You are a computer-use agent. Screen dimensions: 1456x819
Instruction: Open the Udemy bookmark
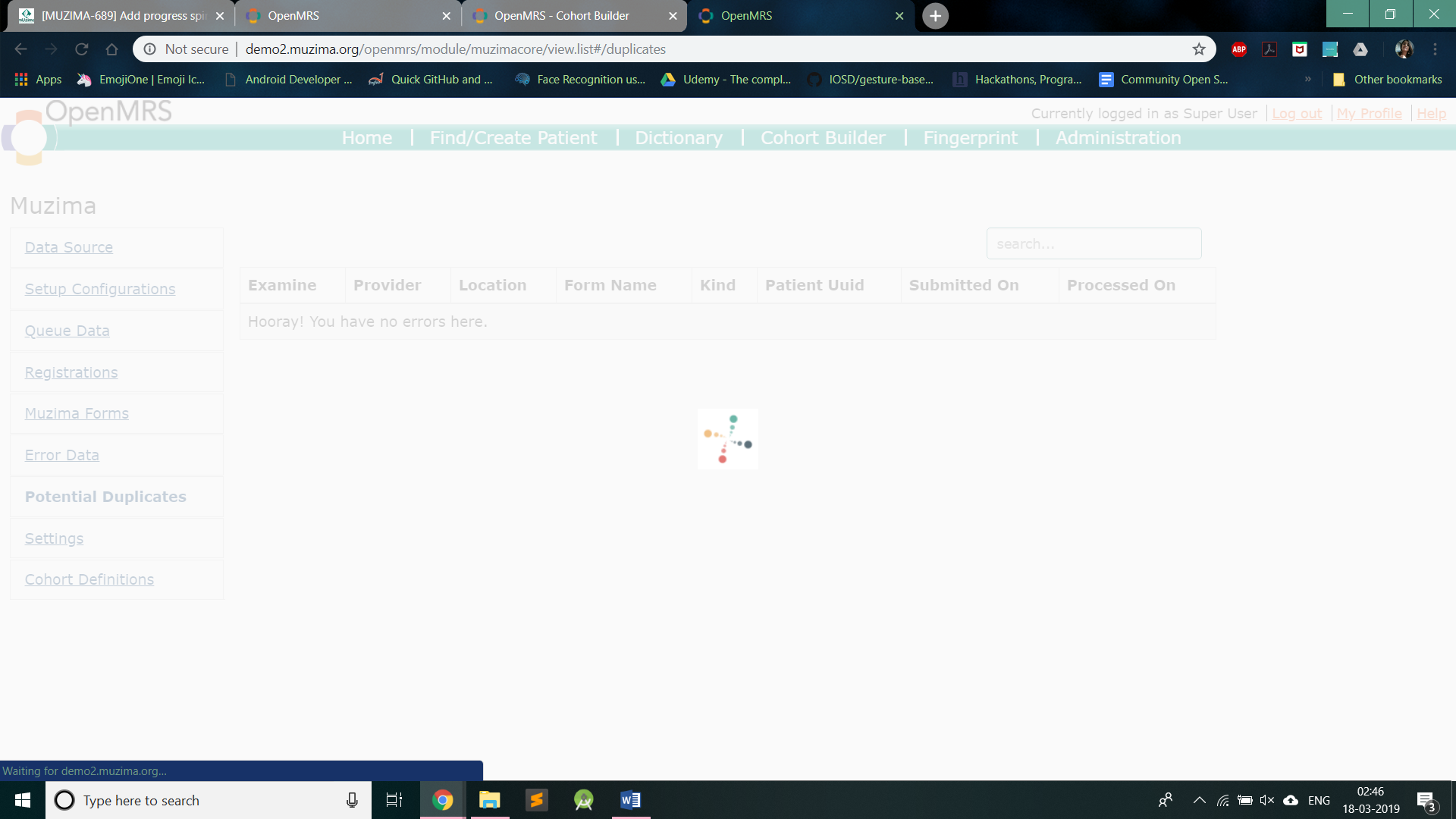(x=726, y=80)
